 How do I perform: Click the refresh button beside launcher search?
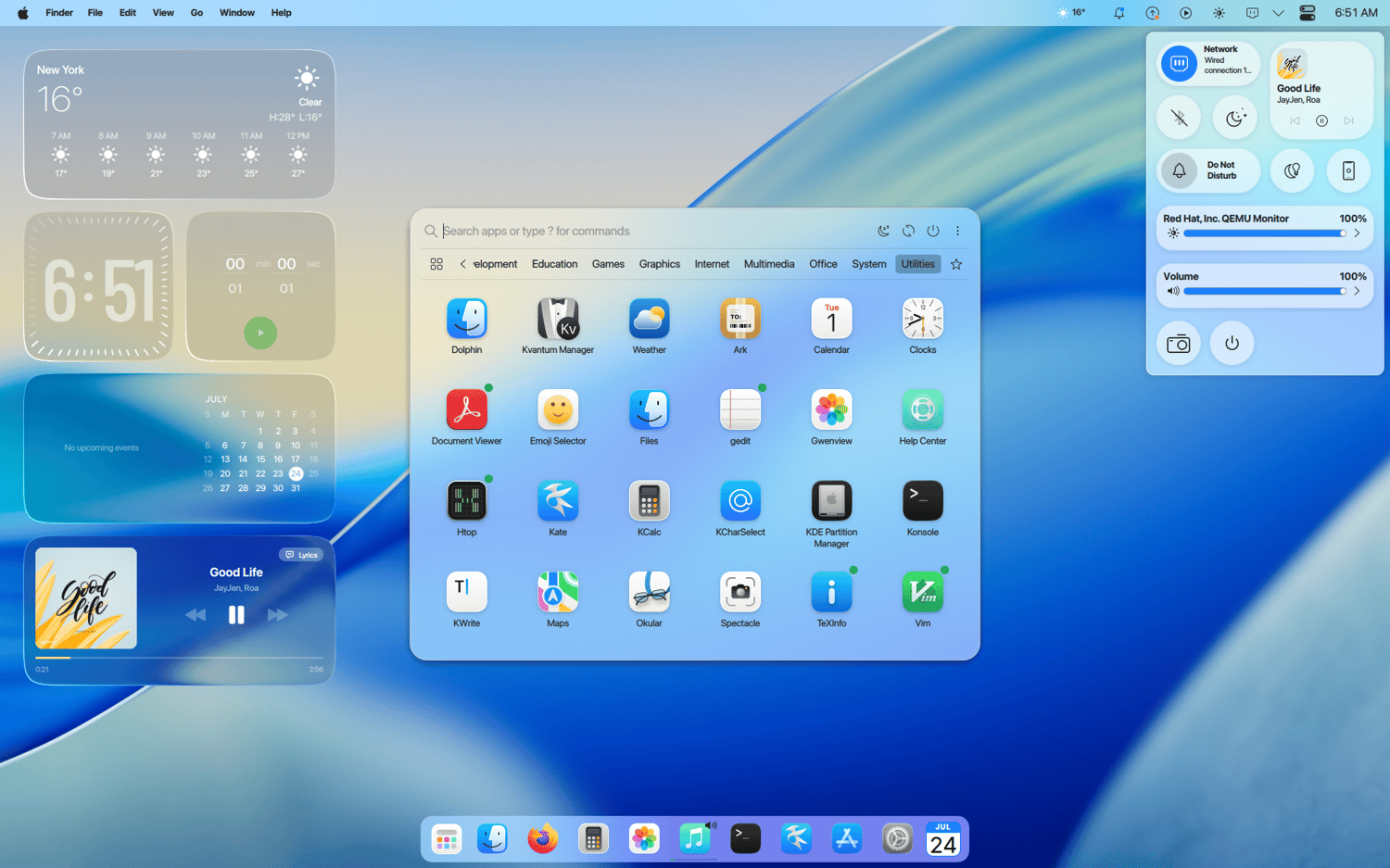click(908, 231)
